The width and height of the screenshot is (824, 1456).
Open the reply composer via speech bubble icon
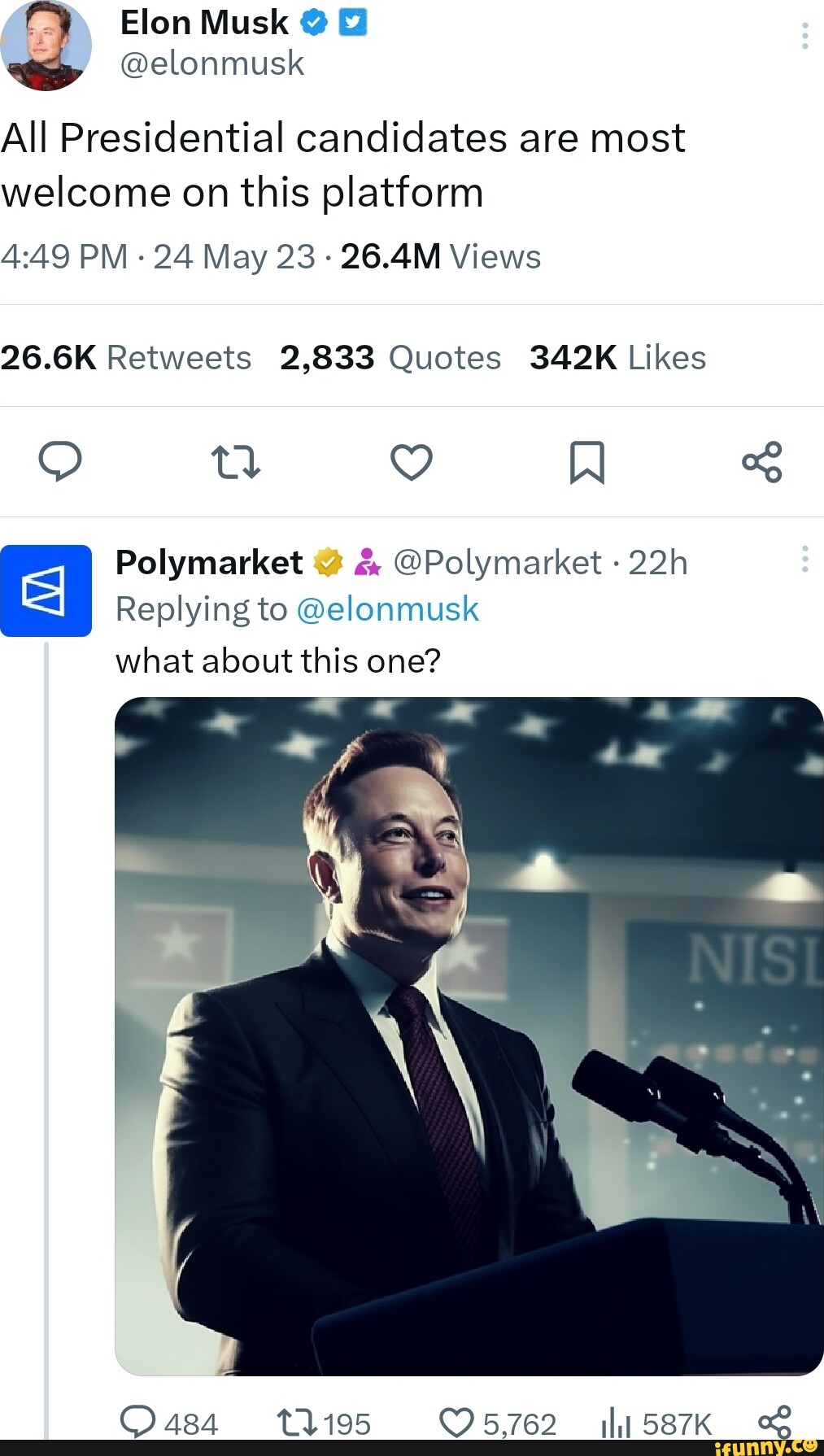click(62, 460)
